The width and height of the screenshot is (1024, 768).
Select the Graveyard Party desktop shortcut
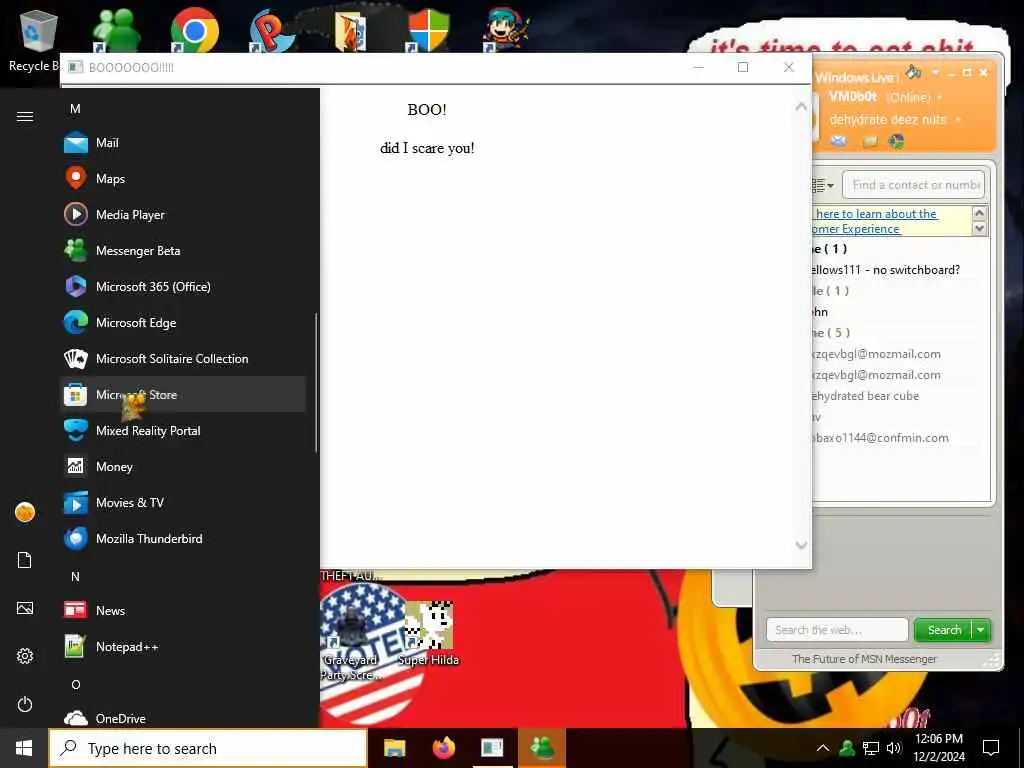pos(350,640)
